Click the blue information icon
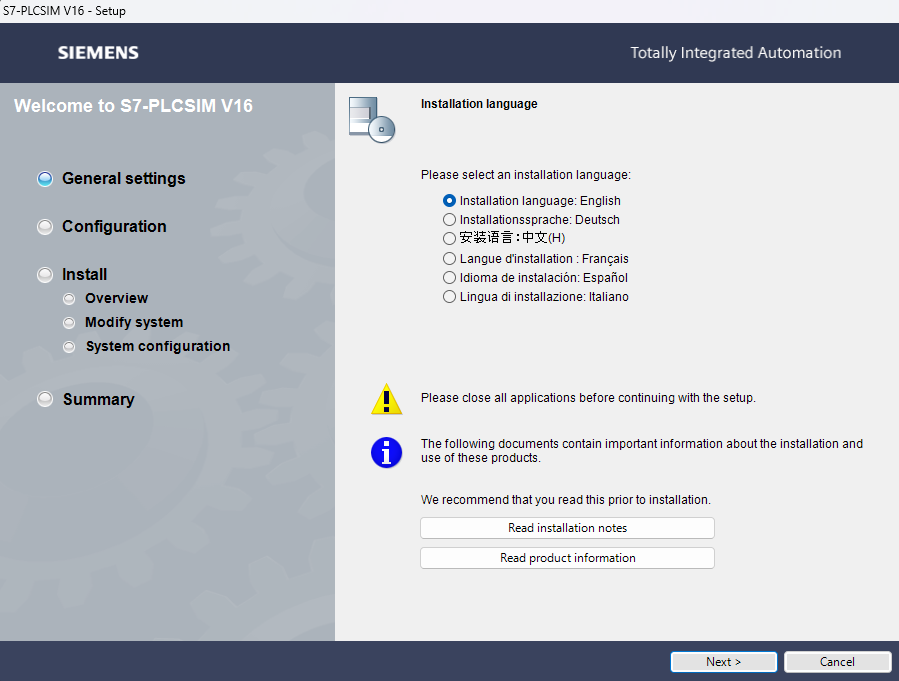The image size is (899, 681). pyautogui.click(x=386, y=452)
